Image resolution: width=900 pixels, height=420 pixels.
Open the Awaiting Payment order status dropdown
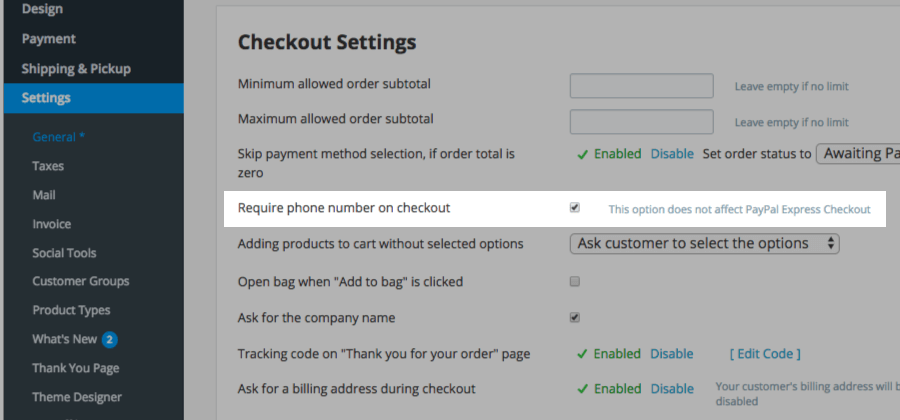point(858,153)
